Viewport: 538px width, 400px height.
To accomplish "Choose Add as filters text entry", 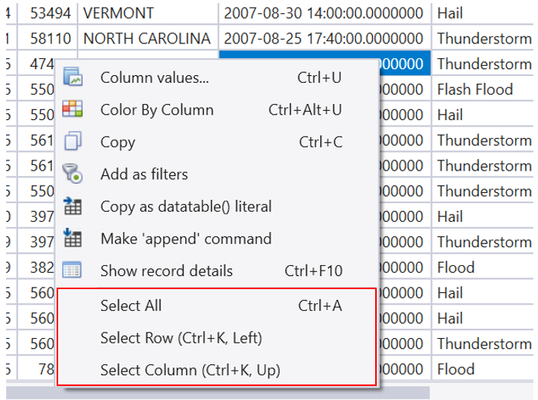I will click(144, 174).
